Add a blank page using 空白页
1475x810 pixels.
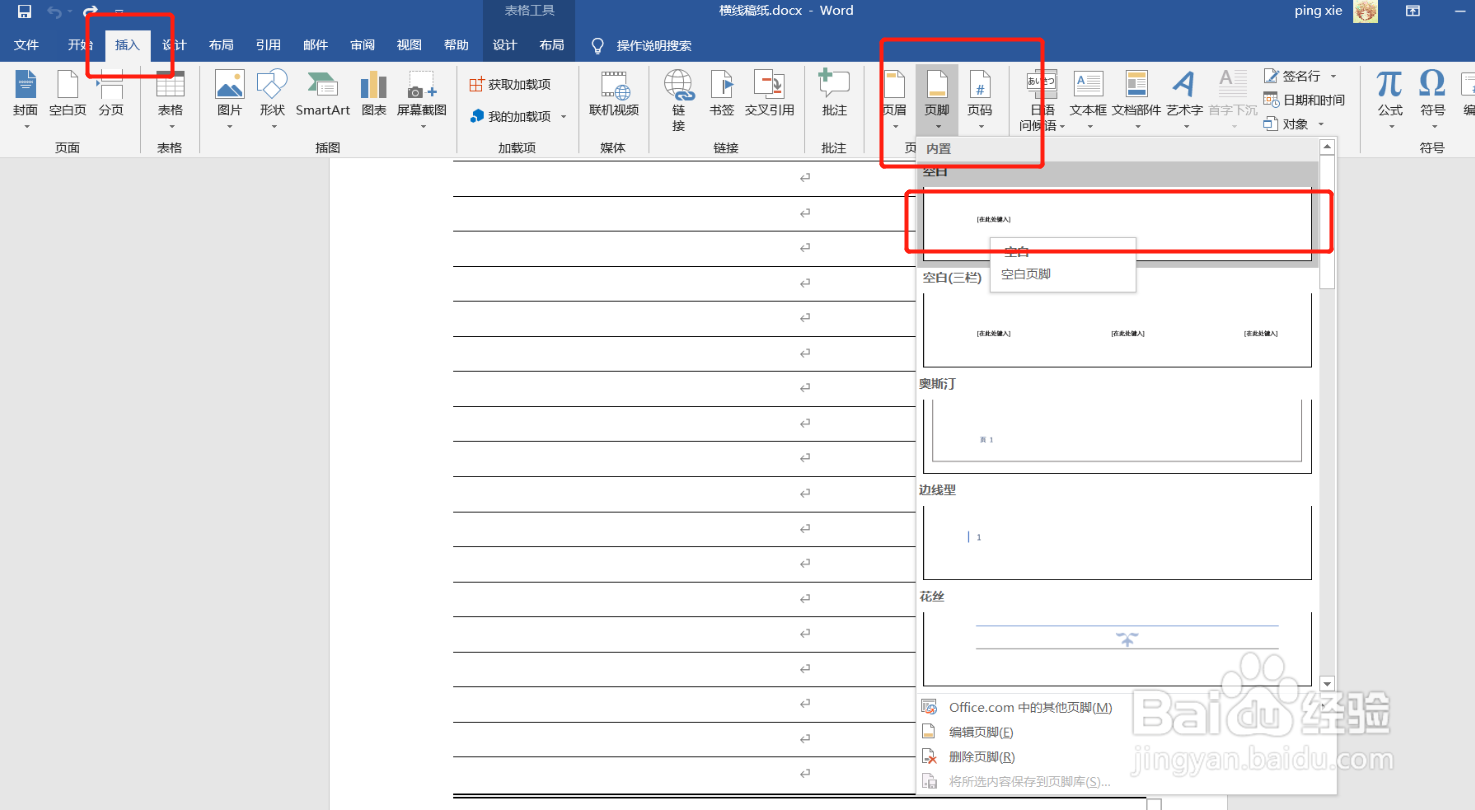click(68, 95)
